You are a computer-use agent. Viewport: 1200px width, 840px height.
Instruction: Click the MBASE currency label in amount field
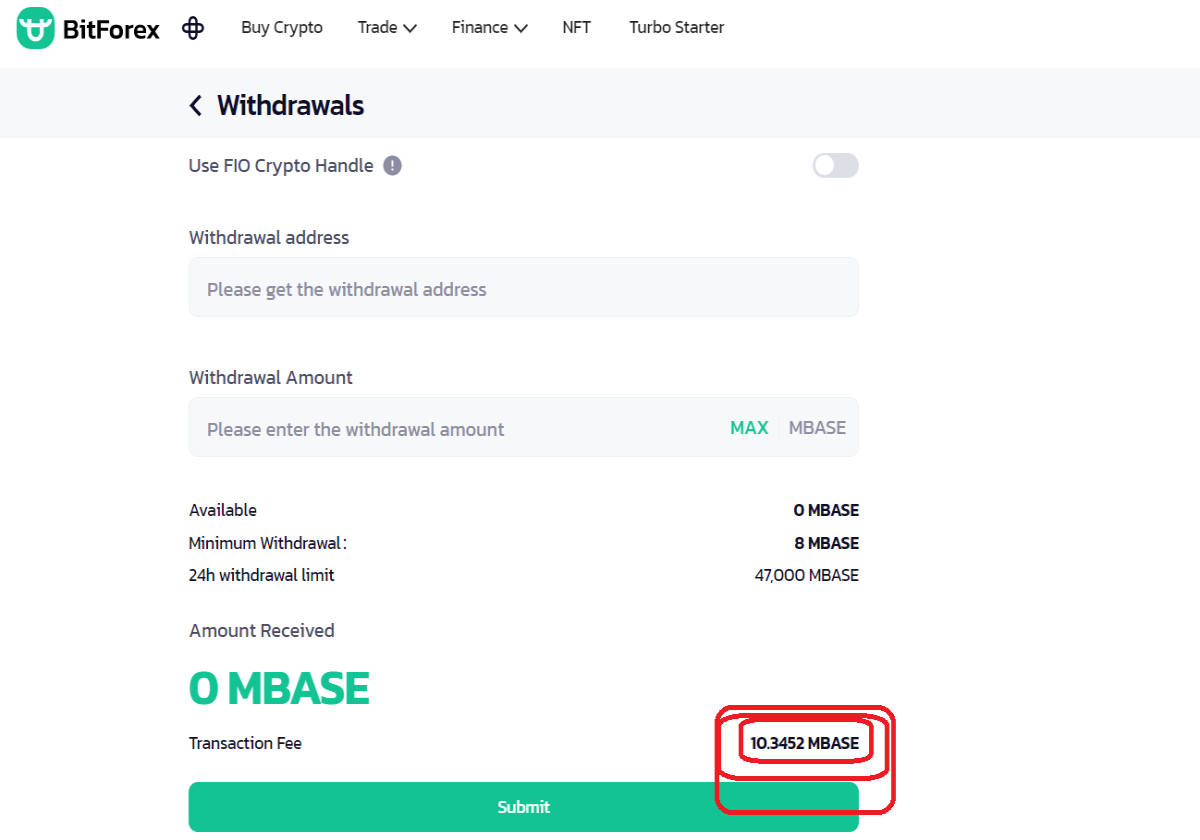pyautogui.click(x=817, y=428)
